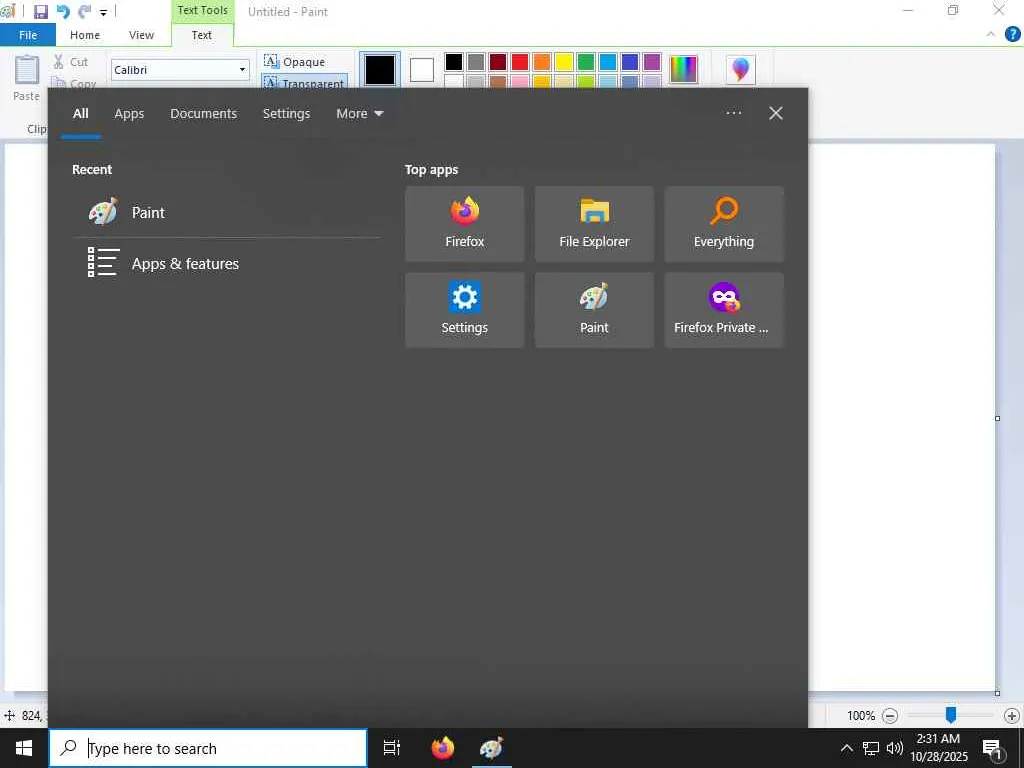Pick the purple color swatch
This screenshot has width=1024, height=768.
pyautogui.click(x=652, y=62)
